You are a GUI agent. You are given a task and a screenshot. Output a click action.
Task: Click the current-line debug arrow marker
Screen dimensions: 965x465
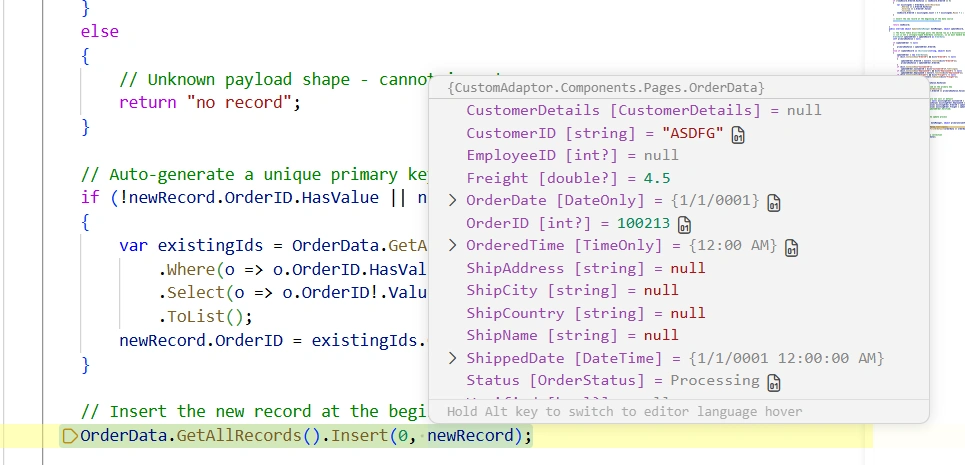coord(70,436)
